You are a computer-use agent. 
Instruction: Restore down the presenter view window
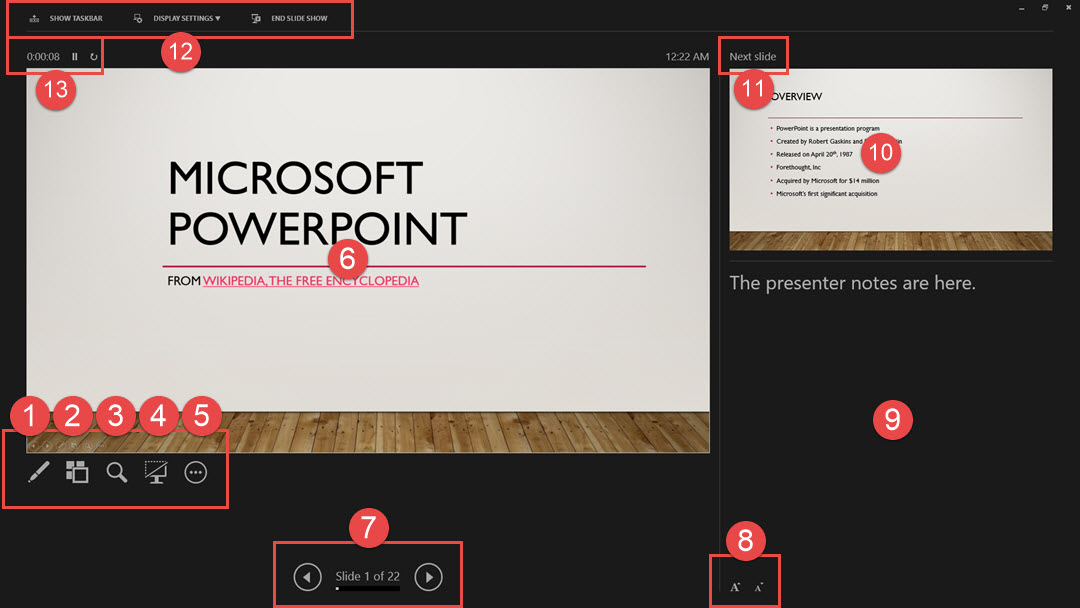(1045, 8)
